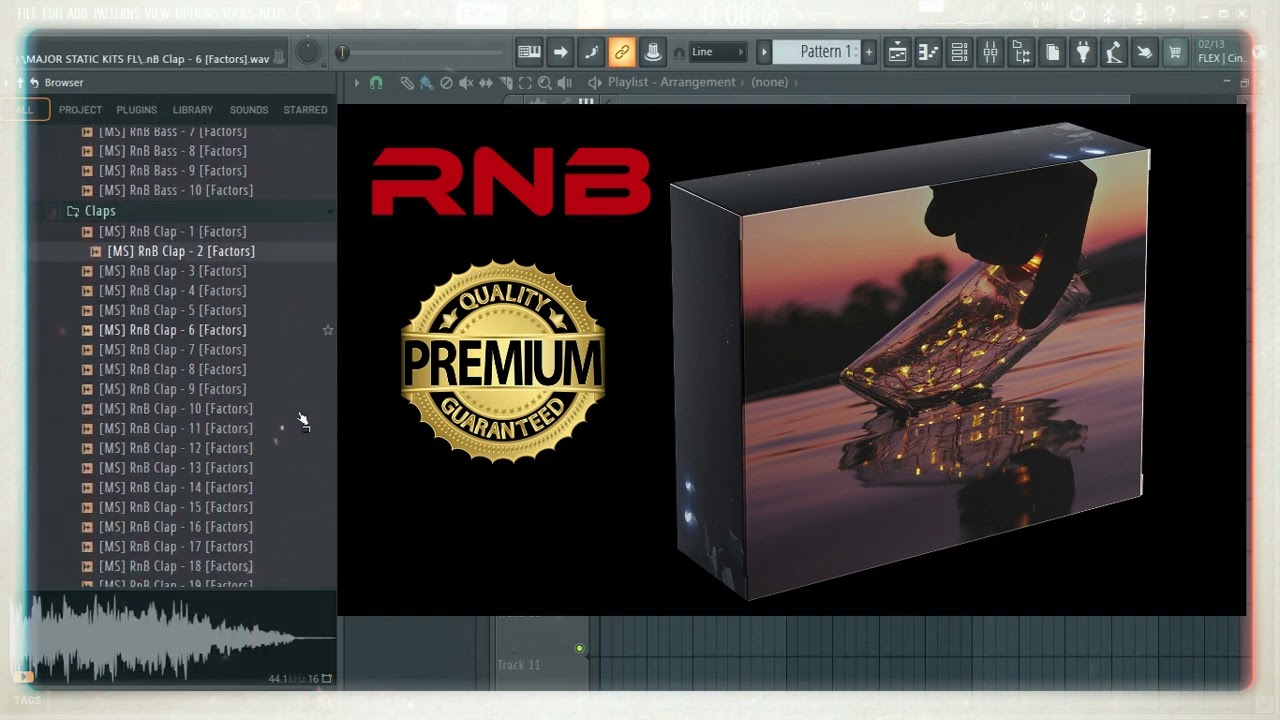Select the paint brush tool in Playlist
The height and width of the screenshot is (720, 1280).
coord(426,83)
